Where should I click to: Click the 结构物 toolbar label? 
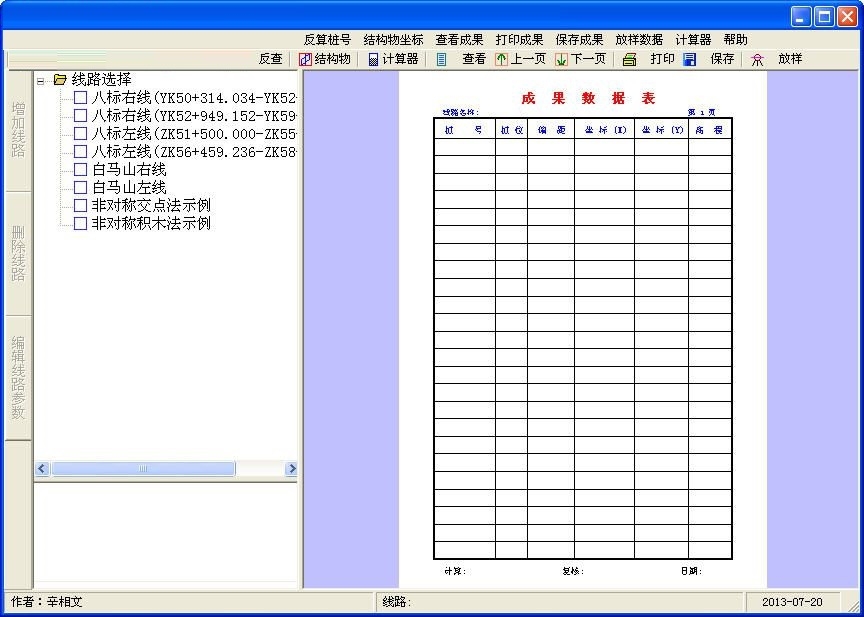pos(333,59)
